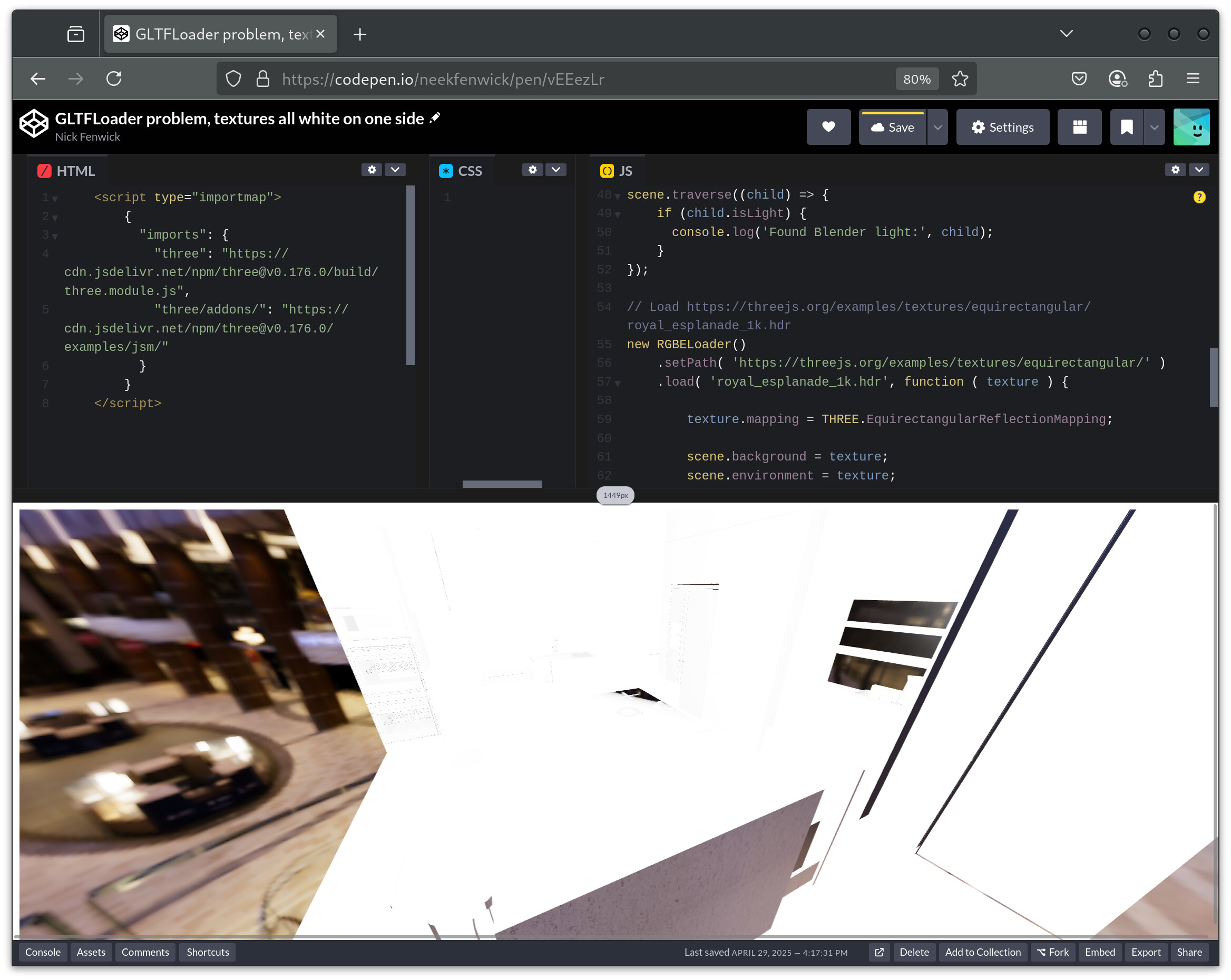The height and width of the screenshot is (980, 1231).
Task: Click the bookmark pin icon
Action: point(1127,126)
